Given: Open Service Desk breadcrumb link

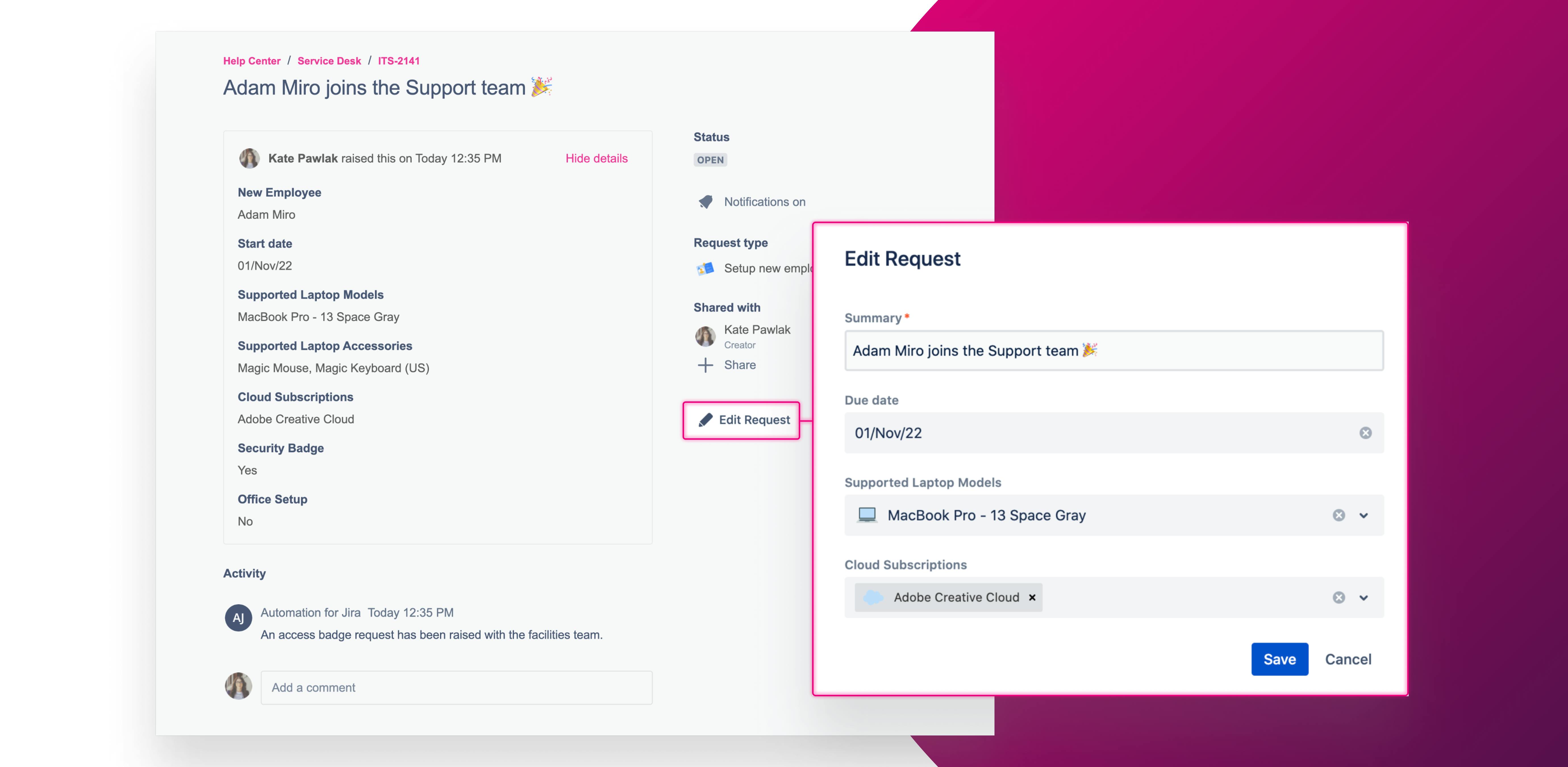Looking at the screenshot, I should (329, 61).
